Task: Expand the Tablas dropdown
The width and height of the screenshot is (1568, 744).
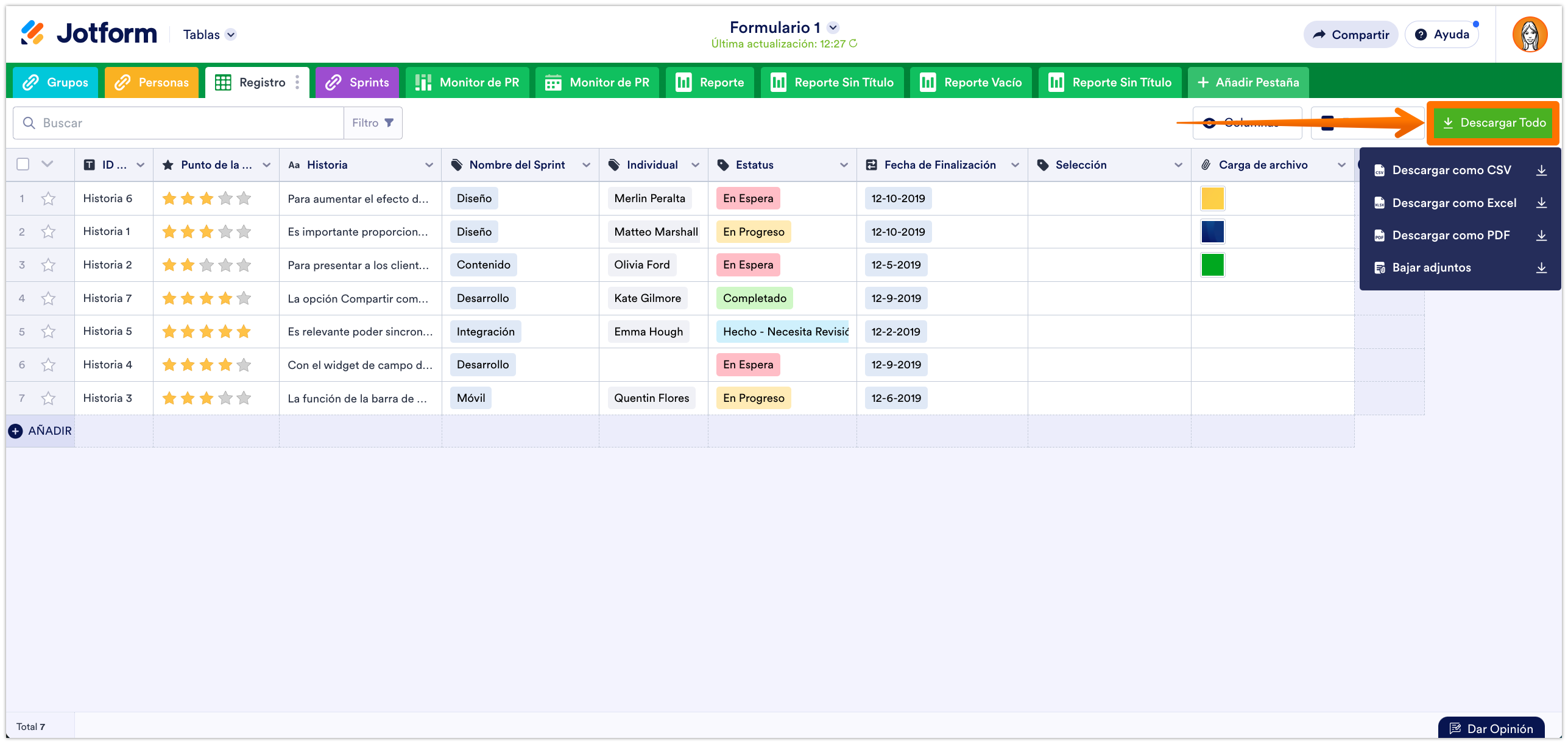Action: click(x=231, y=35)
